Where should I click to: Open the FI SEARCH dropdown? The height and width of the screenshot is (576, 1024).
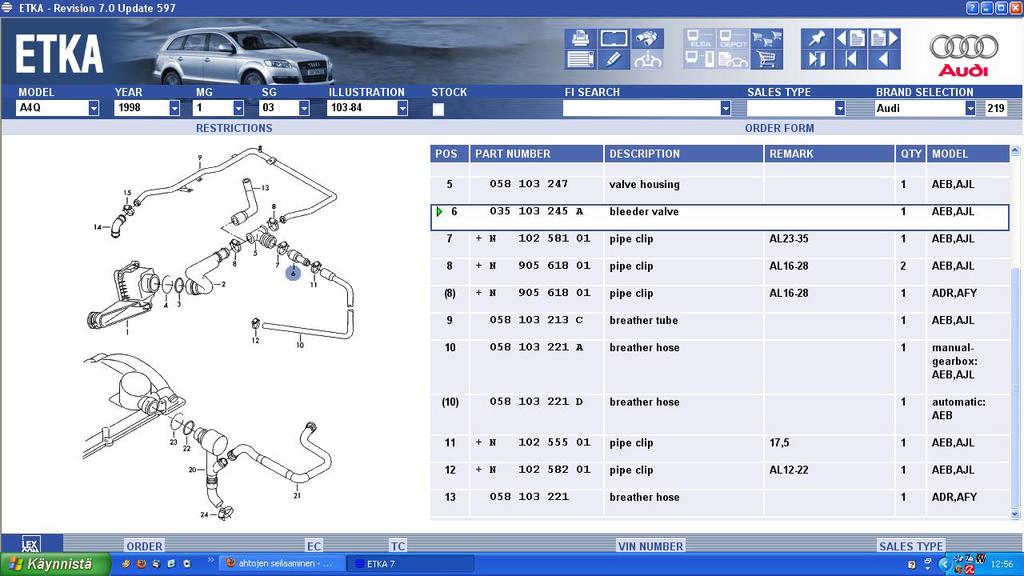click(x=725, y=108)
